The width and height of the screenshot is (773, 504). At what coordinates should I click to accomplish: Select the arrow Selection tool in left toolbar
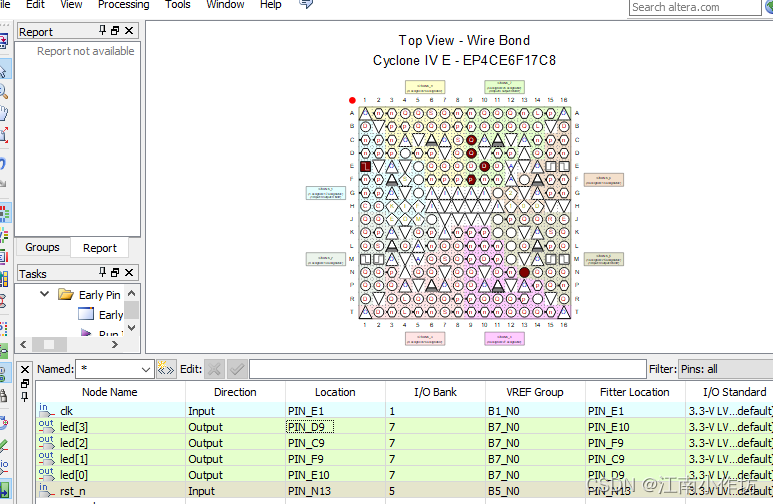pos(3,70)
